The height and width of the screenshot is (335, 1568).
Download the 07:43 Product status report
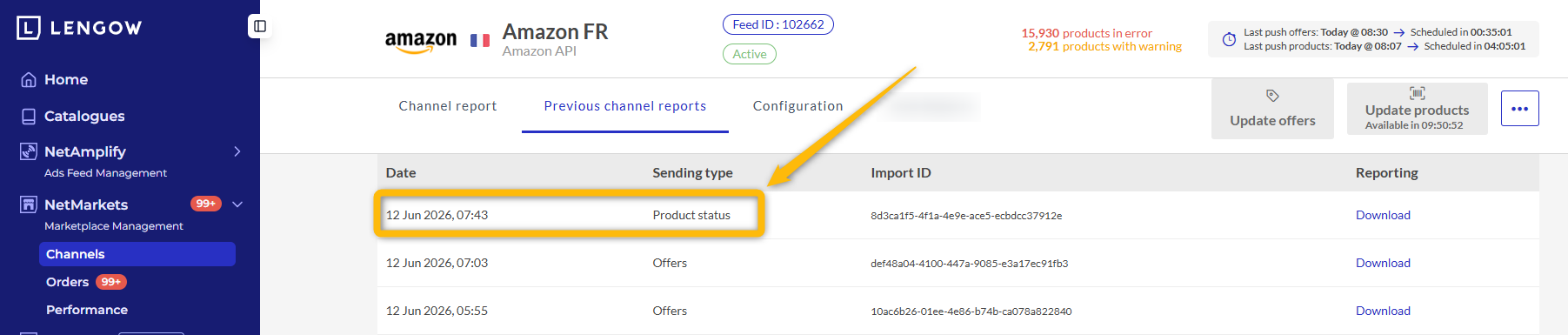coord(1383,216)
